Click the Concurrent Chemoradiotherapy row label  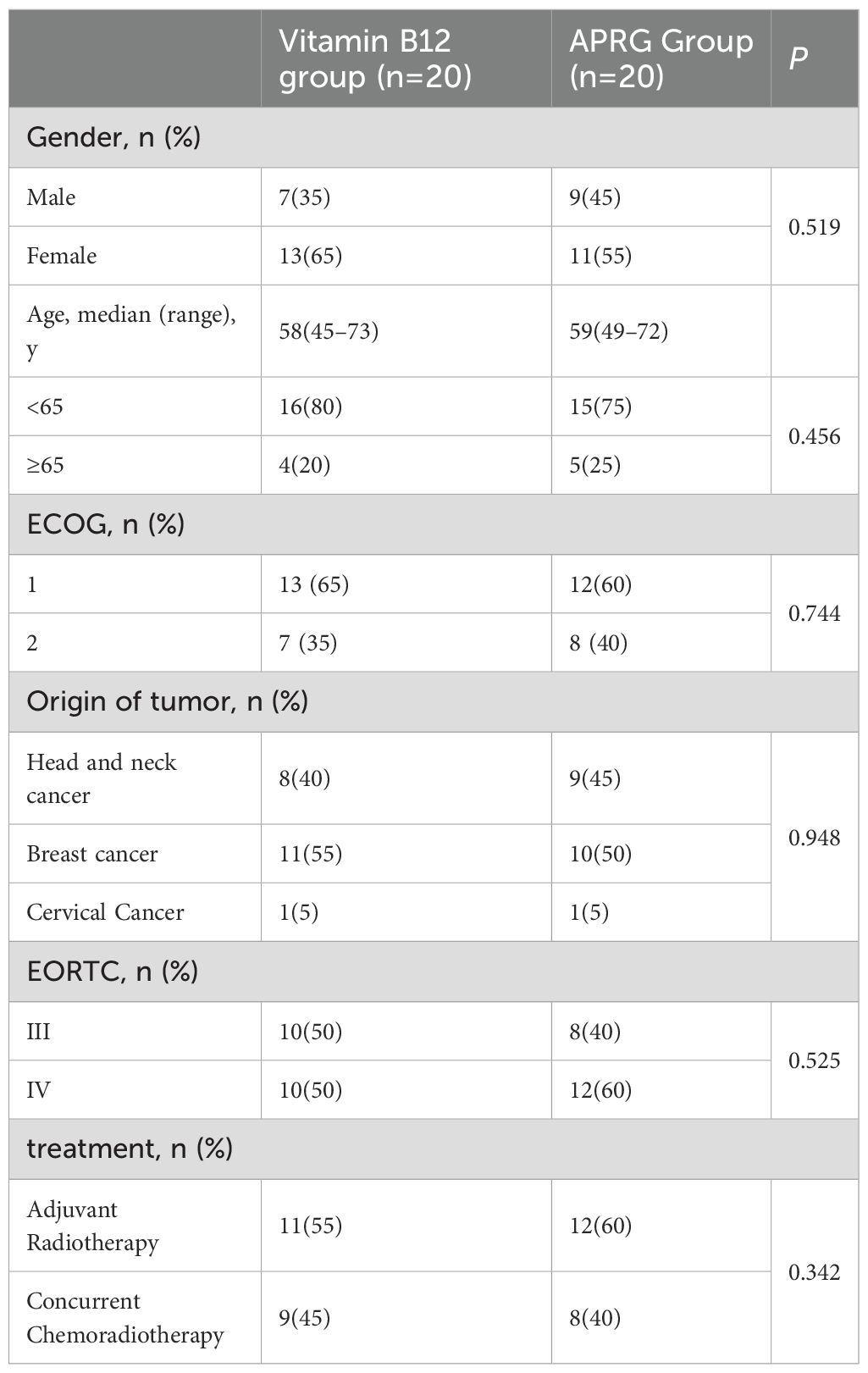coord(125,1318)
